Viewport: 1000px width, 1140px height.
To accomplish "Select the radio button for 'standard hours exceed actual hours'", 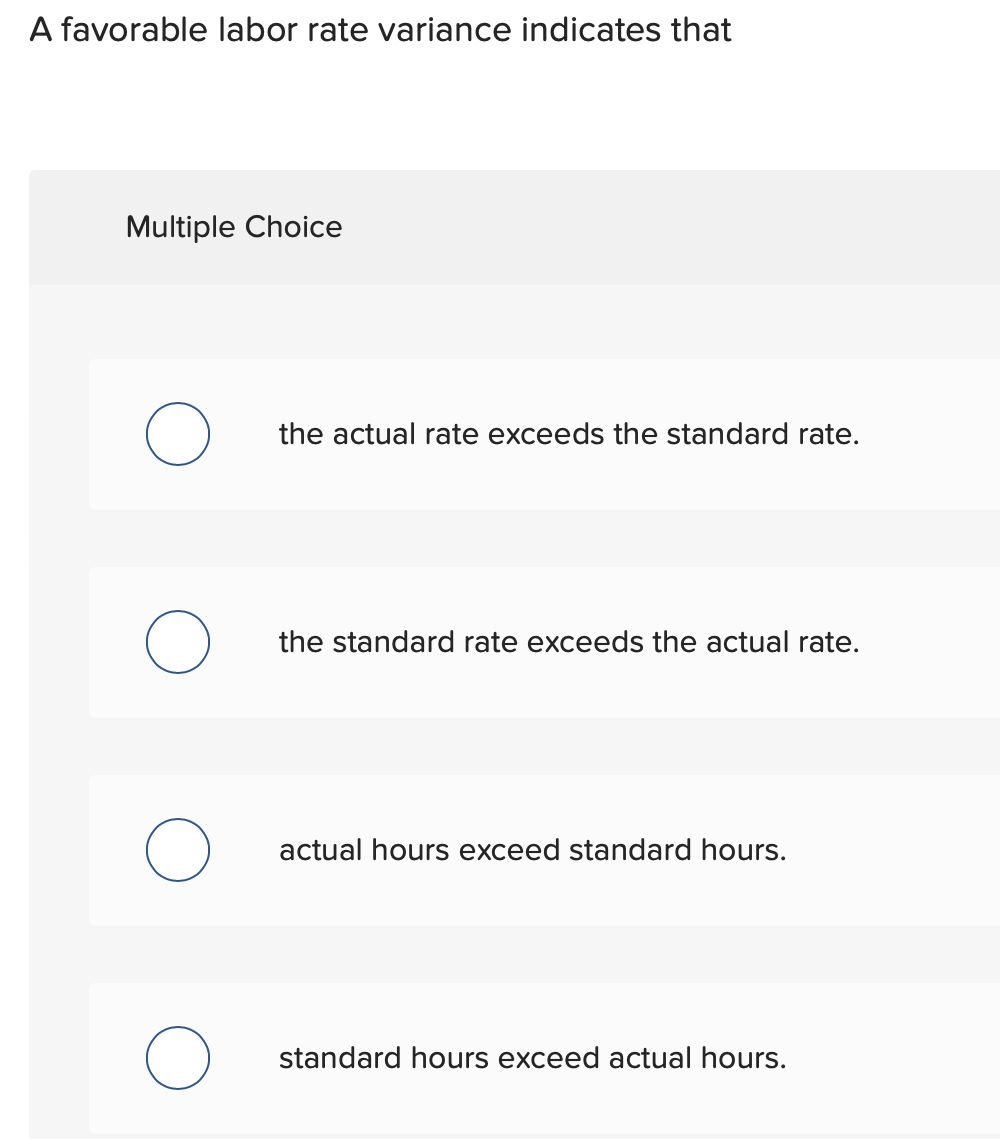I will [177, 1058].
